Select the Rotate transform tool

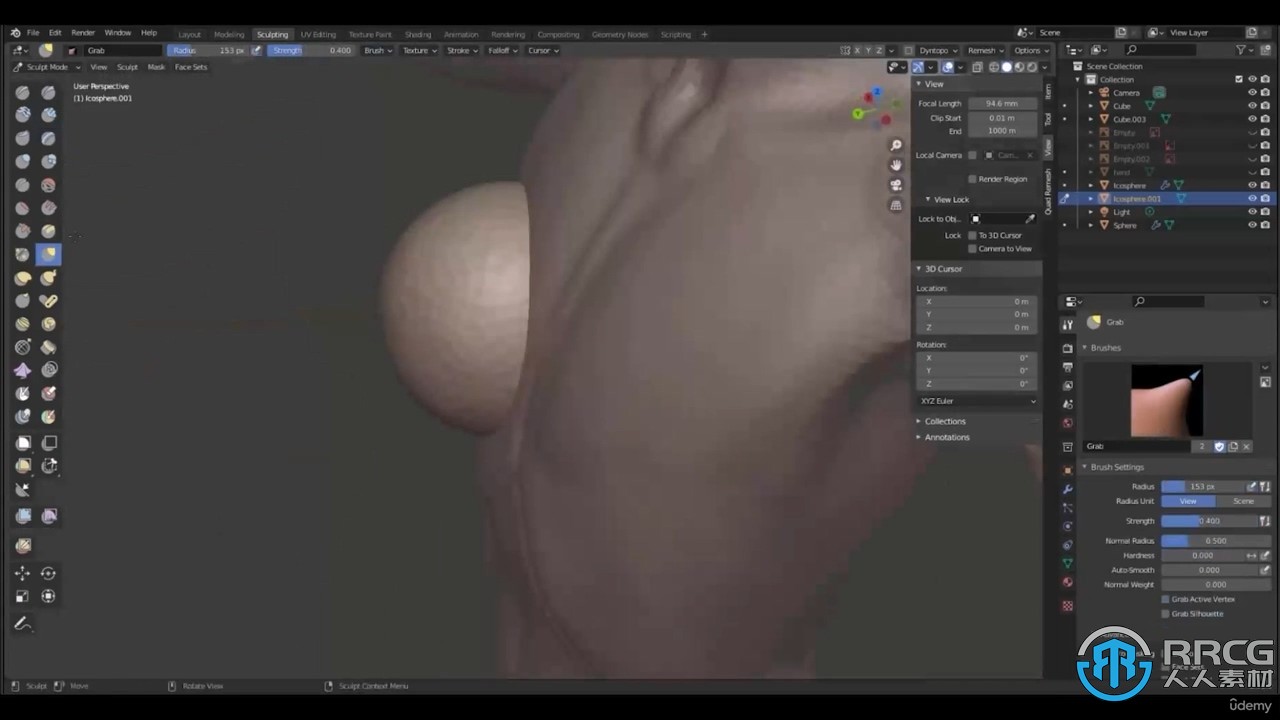click(48, 573)
